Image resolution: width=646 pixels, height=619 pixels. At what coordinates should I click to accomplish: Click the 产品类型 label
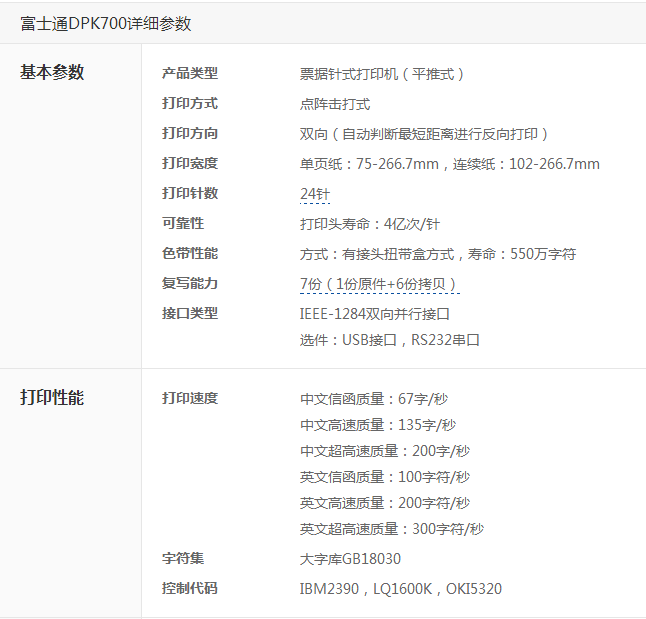coord(190,73)
